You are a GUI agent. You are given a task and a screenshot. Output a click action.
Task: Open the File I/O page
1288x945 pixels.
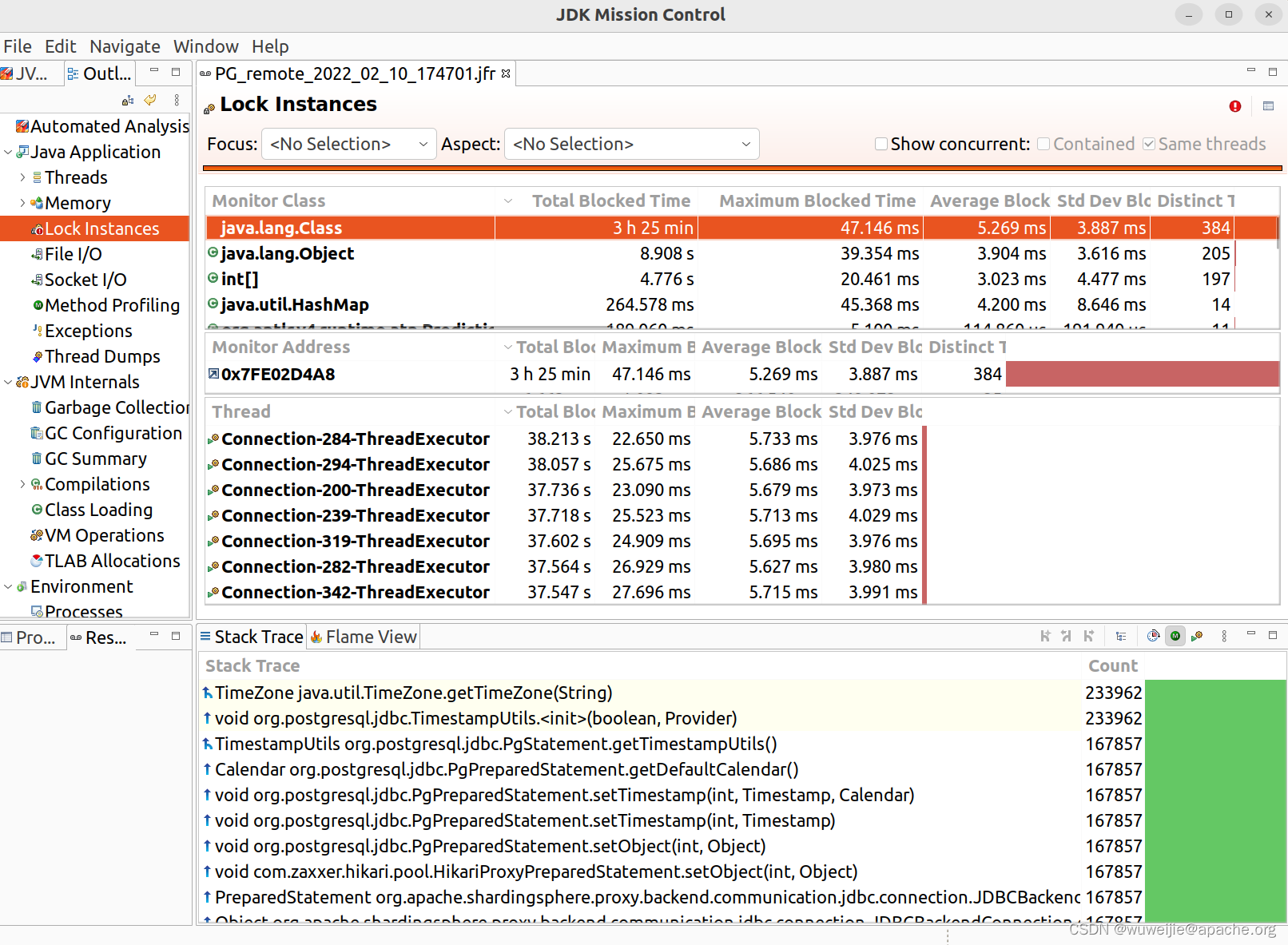pos(67,254)
